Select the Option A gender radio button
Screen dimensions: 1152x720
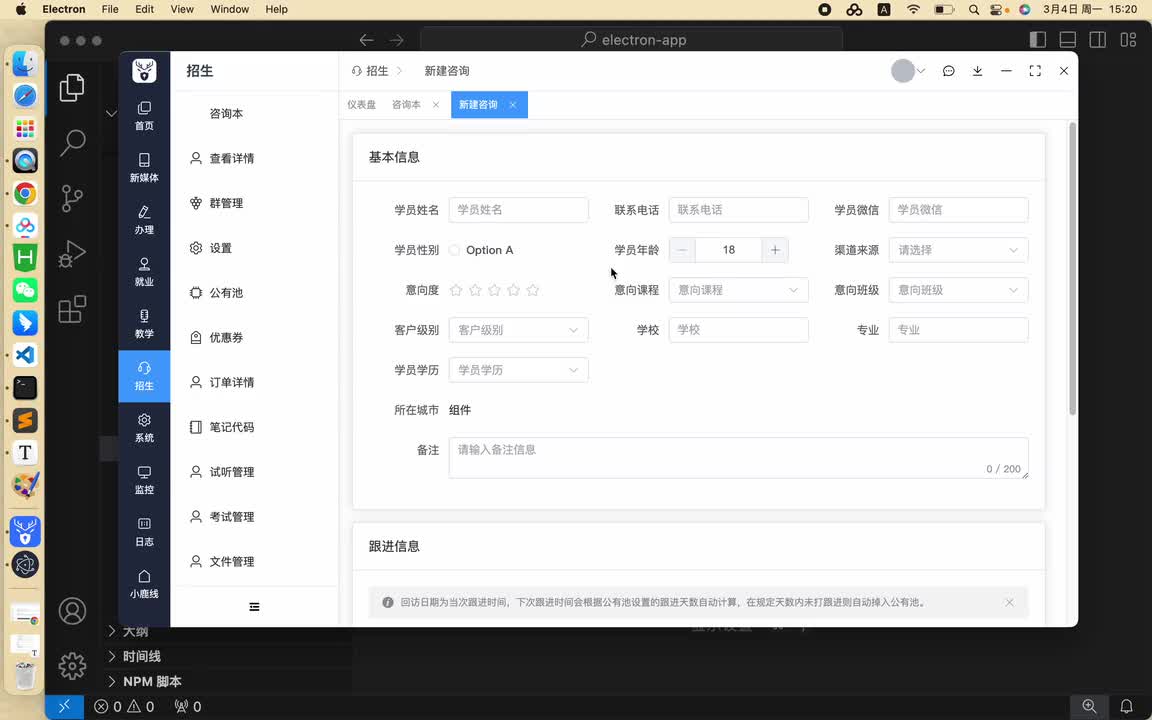tap(454, 251)
